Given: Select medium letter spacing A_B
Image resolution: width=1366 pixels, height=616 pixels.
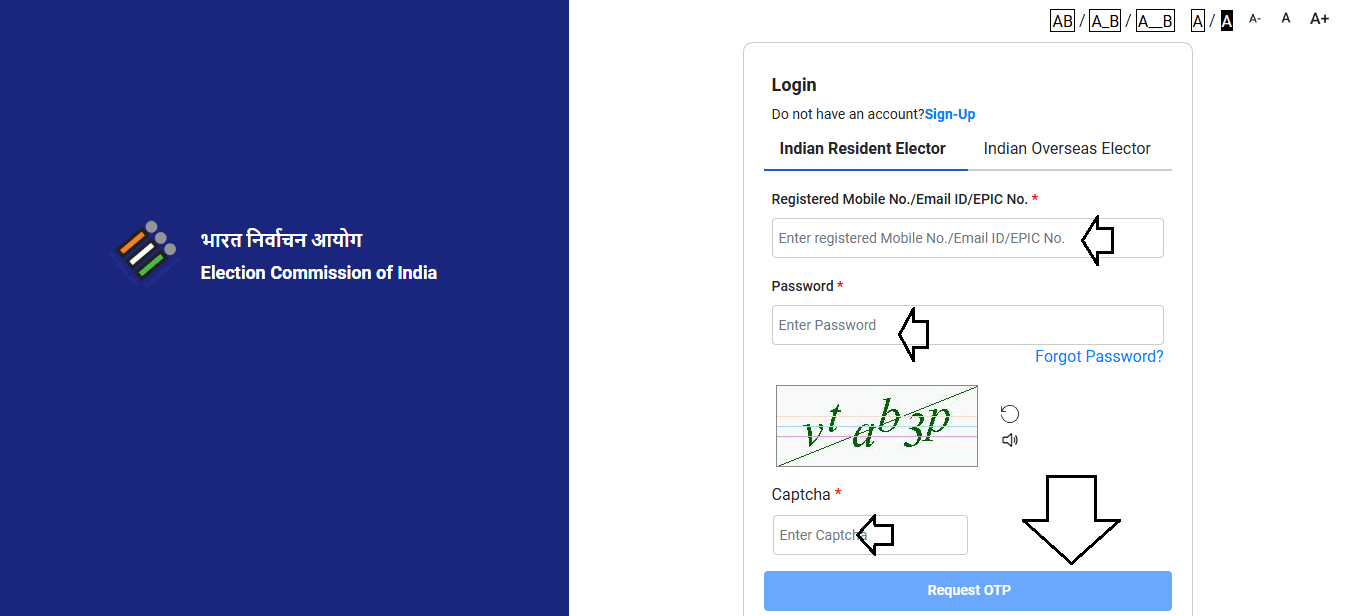Looking at the screenshot, I should (x=1105, y=21).
